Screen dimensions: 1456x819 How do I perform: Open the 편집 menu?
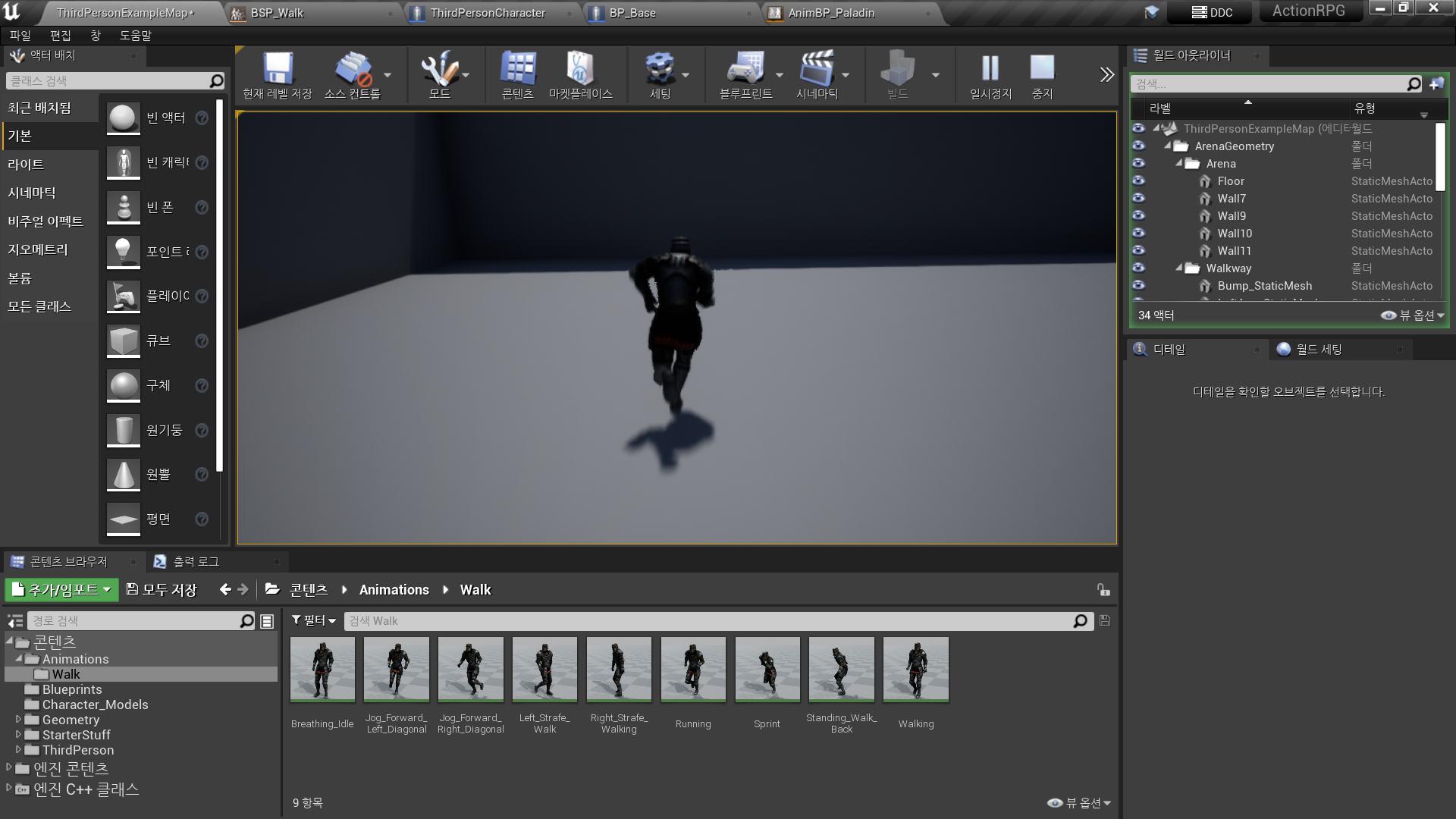point(60,36)
